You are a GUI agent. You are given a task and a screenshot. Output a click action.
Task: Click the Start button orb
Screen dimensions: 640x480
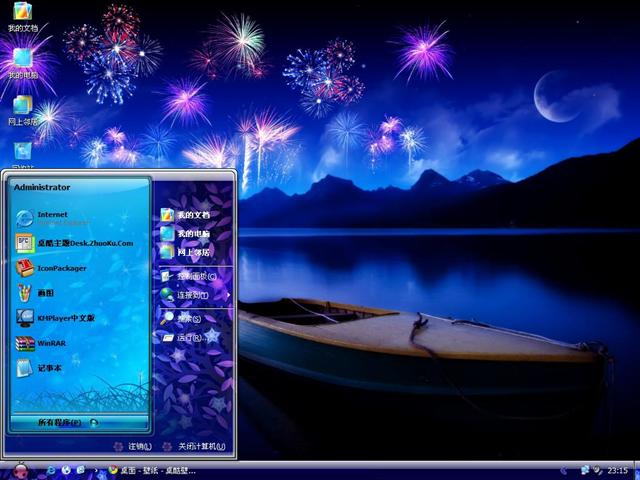pyautogui.click(x=20, y=471)
